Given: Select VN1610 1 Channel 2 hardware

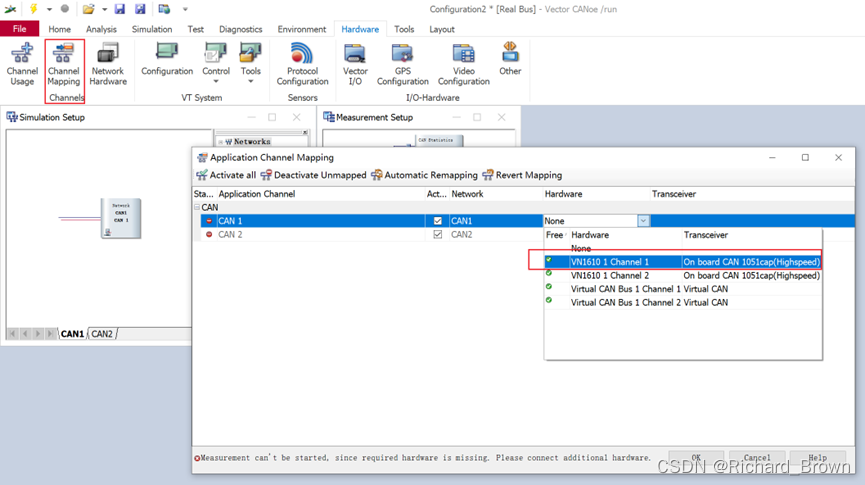Looking at the screenshot, I should (683, 275).
